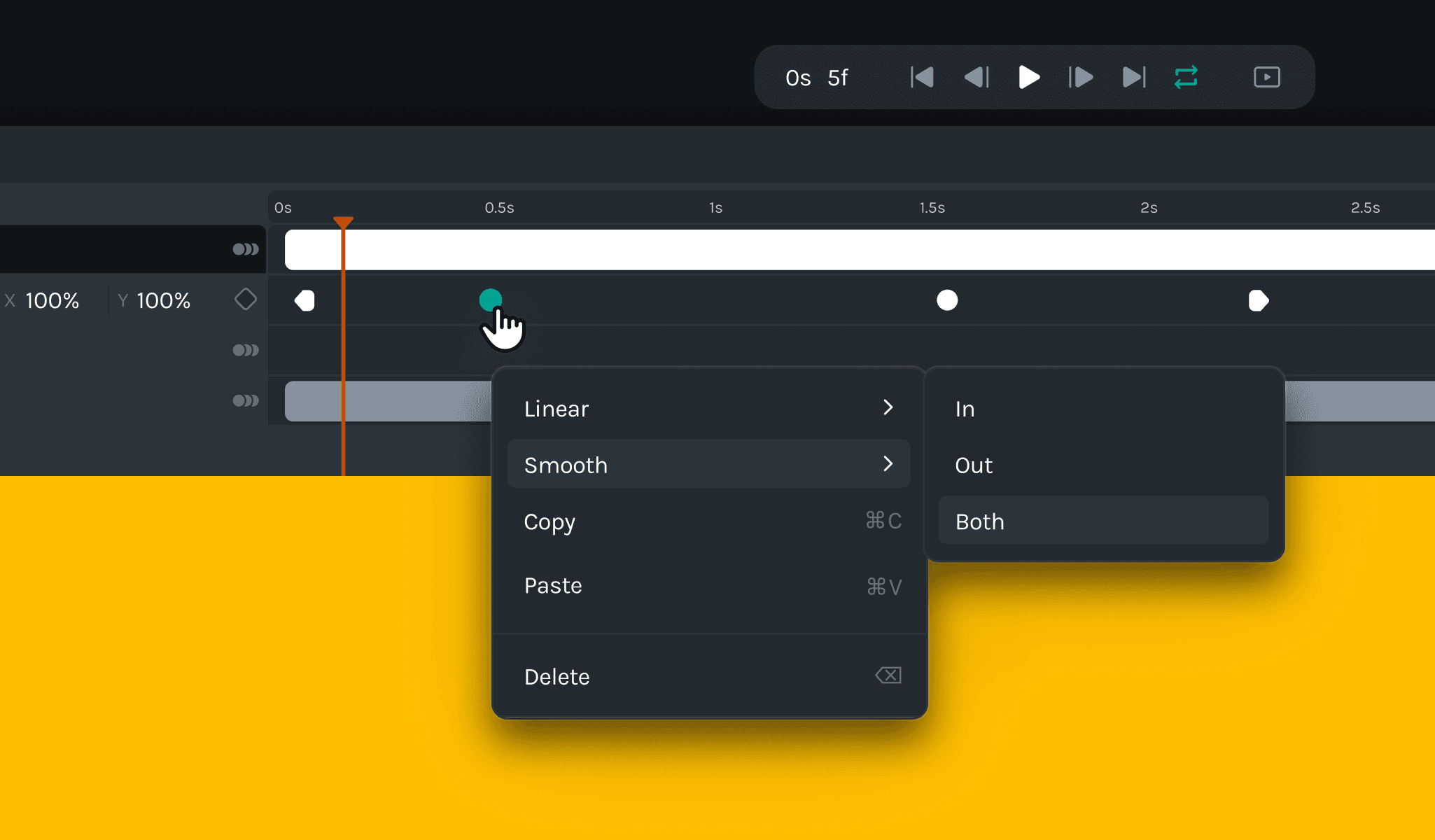Jump to the end of the timeline

(x=1133, y=77)
